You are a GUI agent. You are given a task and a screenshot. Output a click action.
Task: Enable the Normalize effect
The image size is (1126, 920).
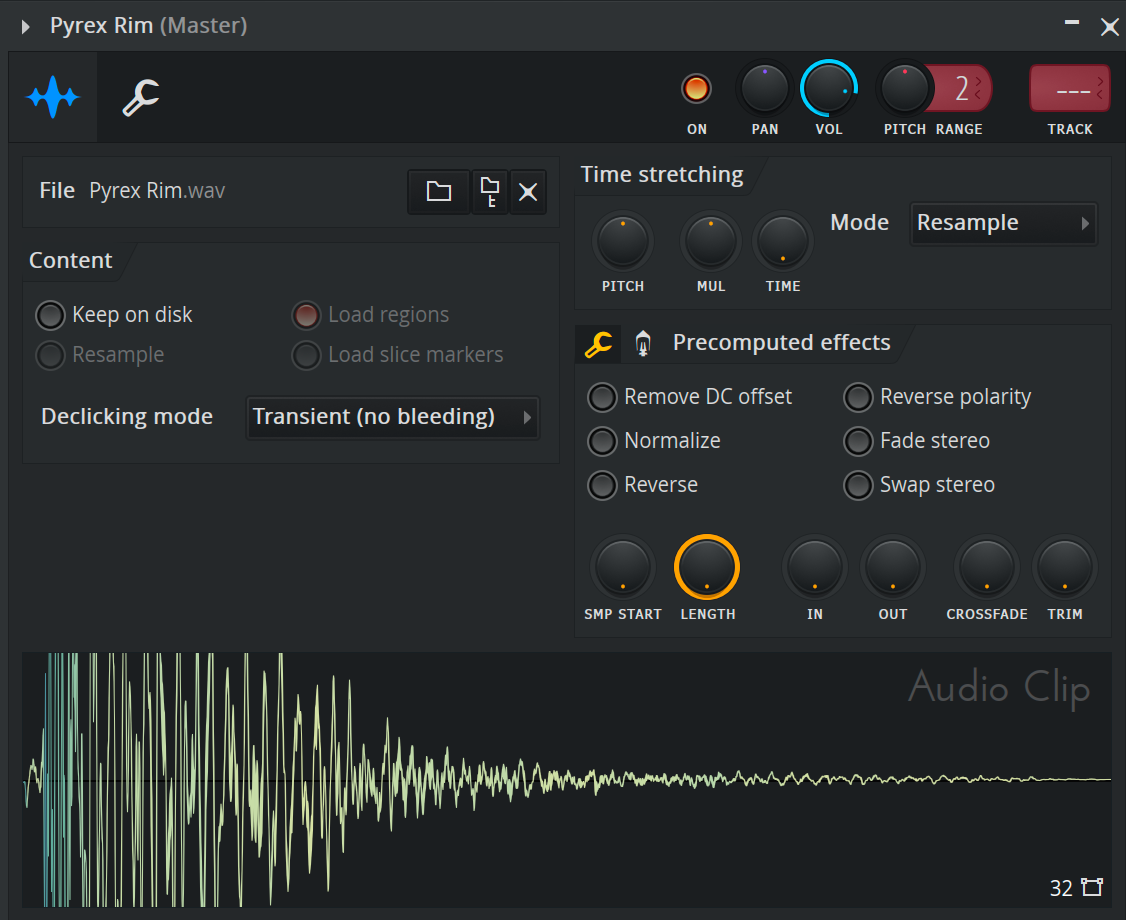(x=602, y=441)
